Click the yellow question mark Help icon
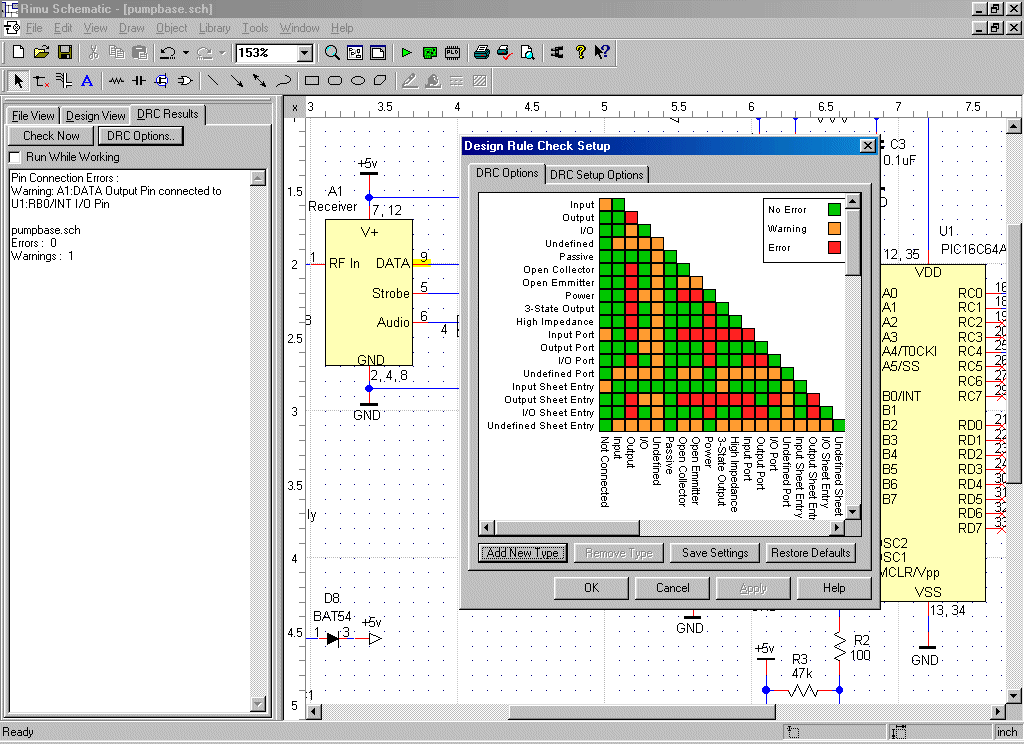This screenshot has height=744, width=1024. 580,53
